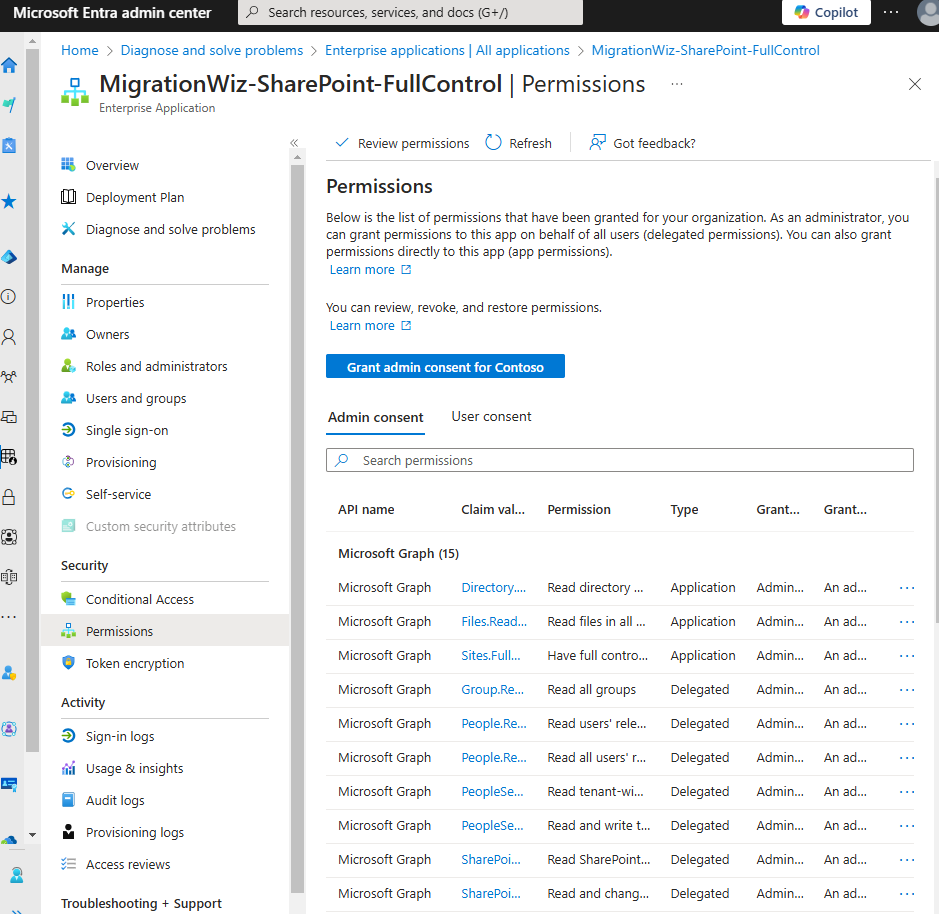Click Grant admin consent for Contoso

click(445, 367)
